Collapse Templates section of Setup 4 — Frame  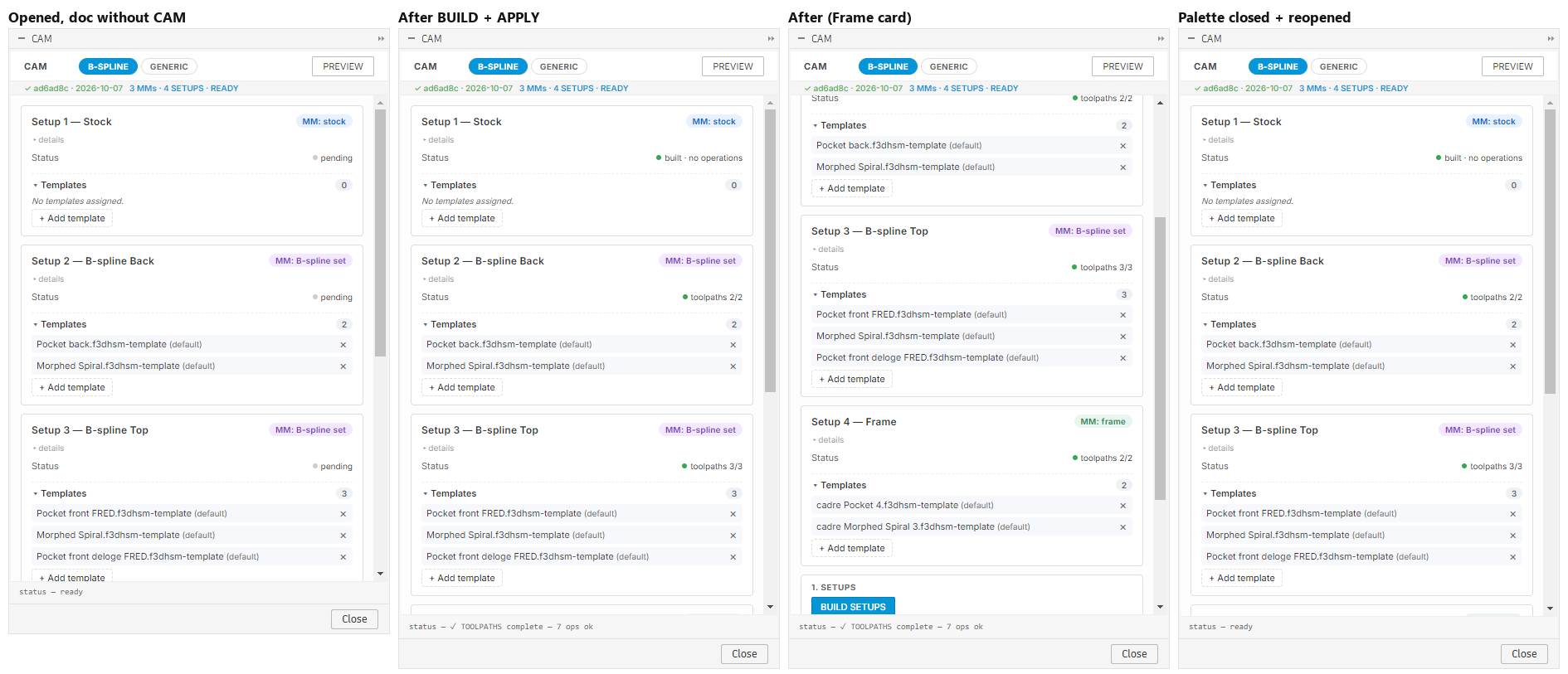click(x=840, y=486)
